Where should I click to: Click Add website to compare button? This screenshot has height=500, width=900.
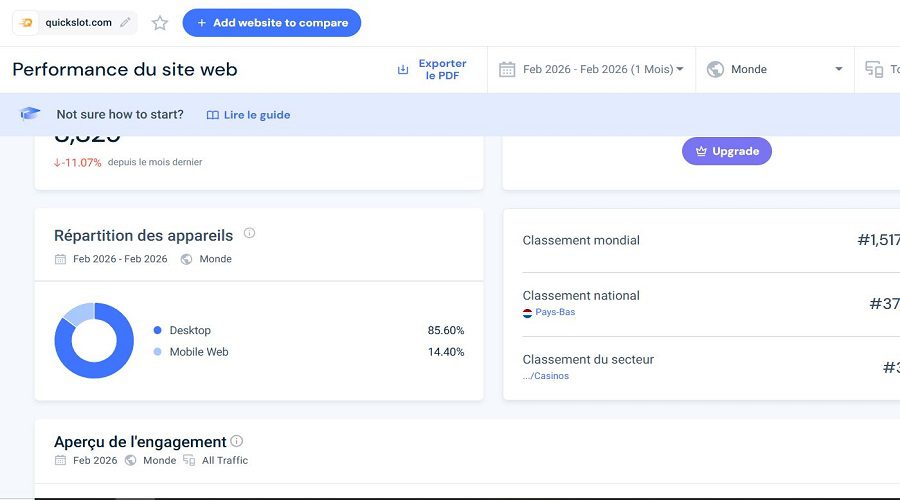click(271, 23)
